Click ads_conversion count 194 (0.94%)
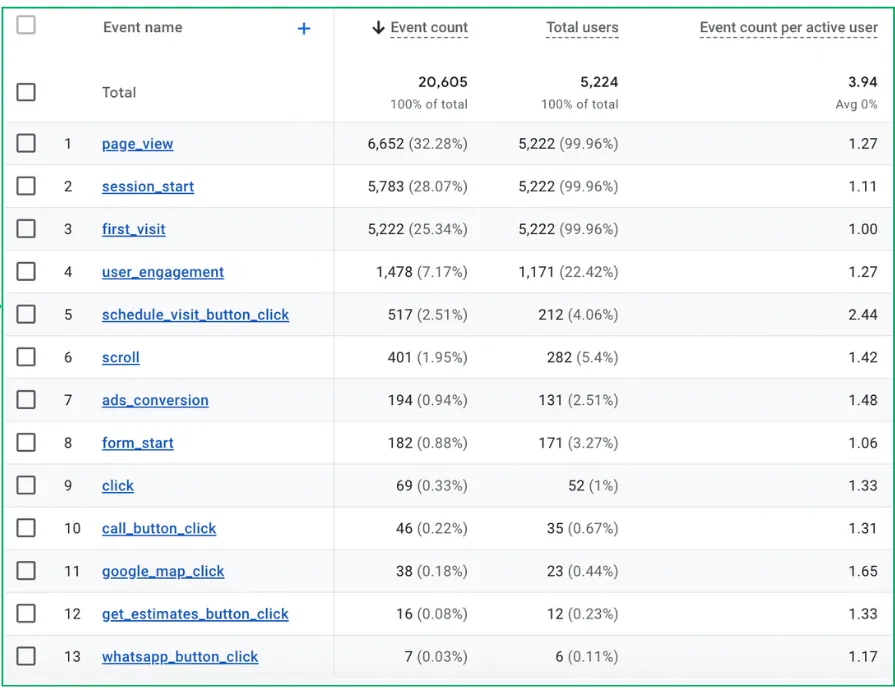 (428, 401)
